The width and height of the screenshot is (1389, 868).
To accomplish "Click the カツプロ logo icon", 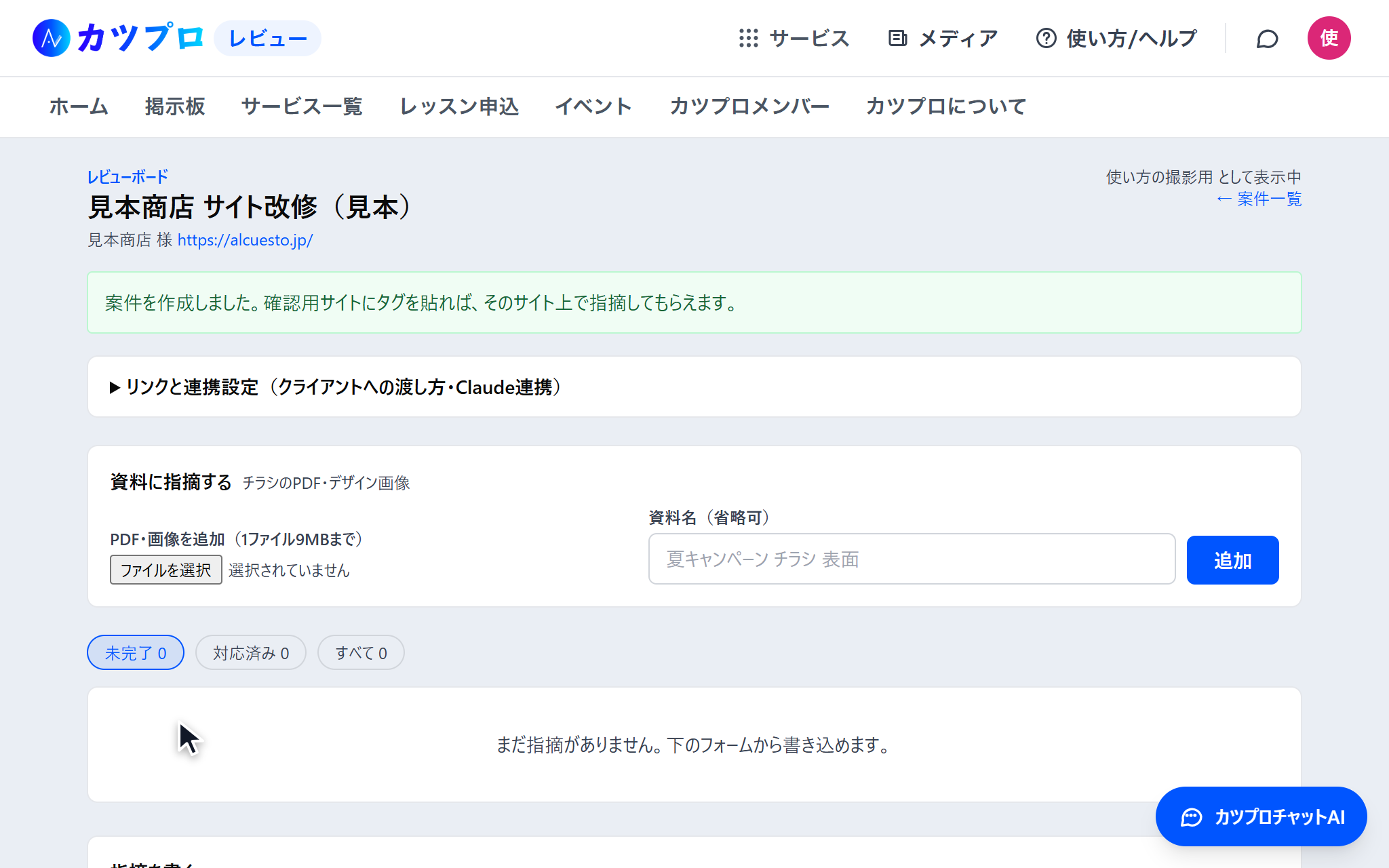I will (x=52, y=38).
